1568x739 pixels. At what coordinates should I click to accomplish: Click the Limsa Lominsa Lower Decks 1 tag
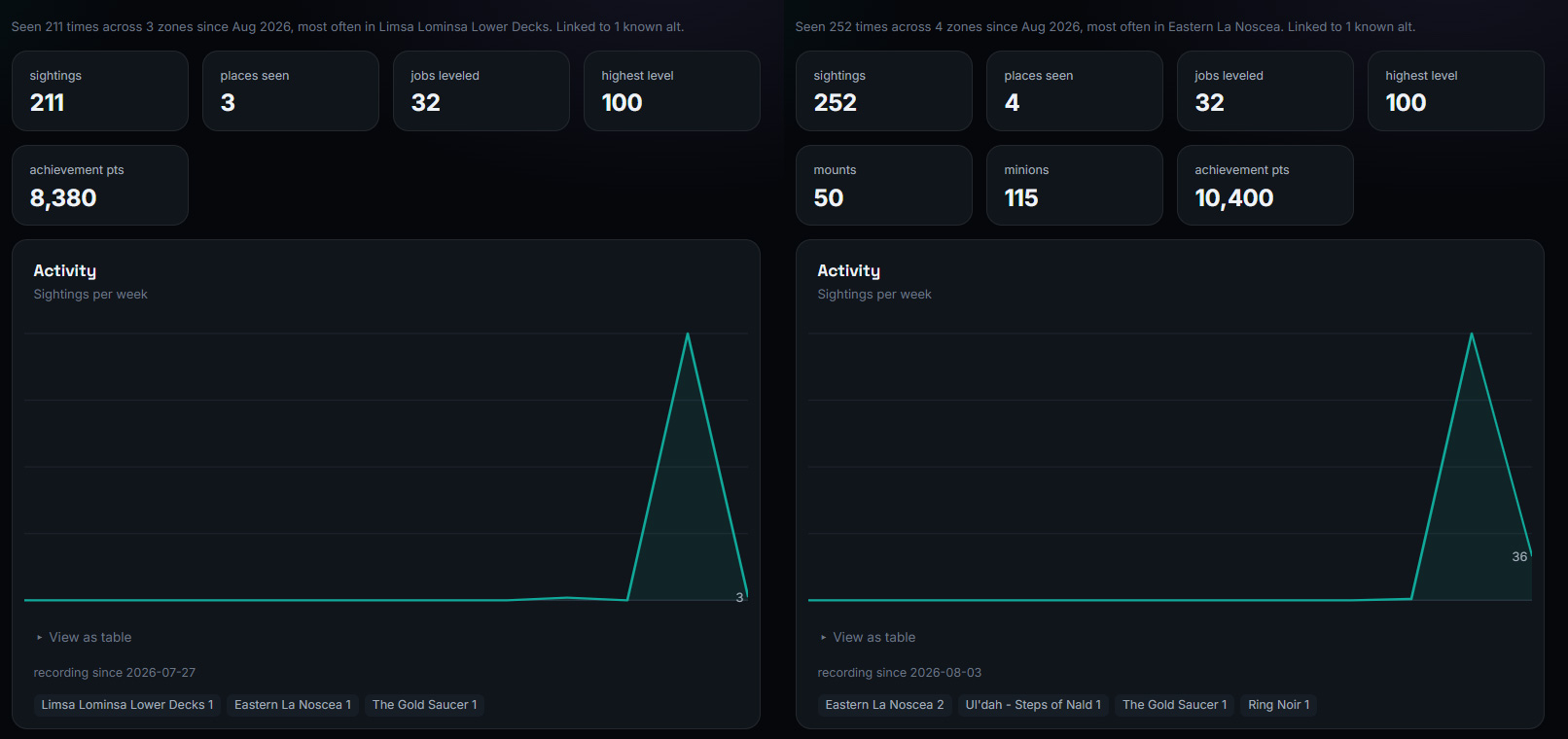127,705
